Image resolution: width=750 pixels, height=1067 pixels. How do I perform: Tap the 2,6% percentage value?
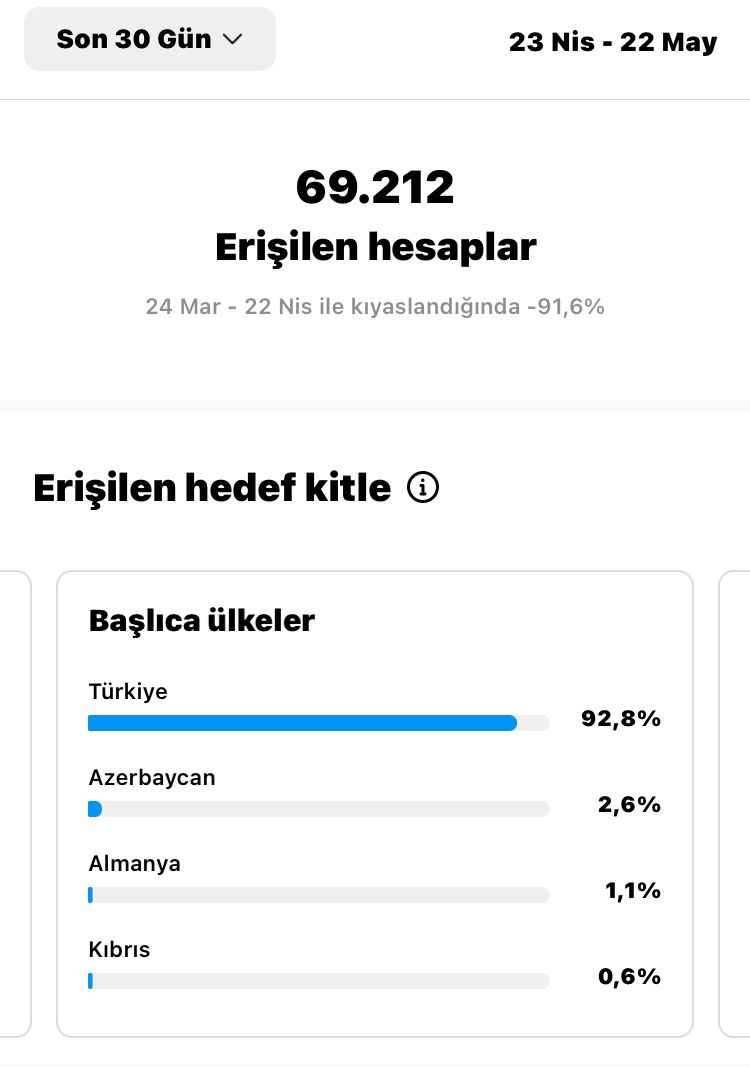click(629, 804)
